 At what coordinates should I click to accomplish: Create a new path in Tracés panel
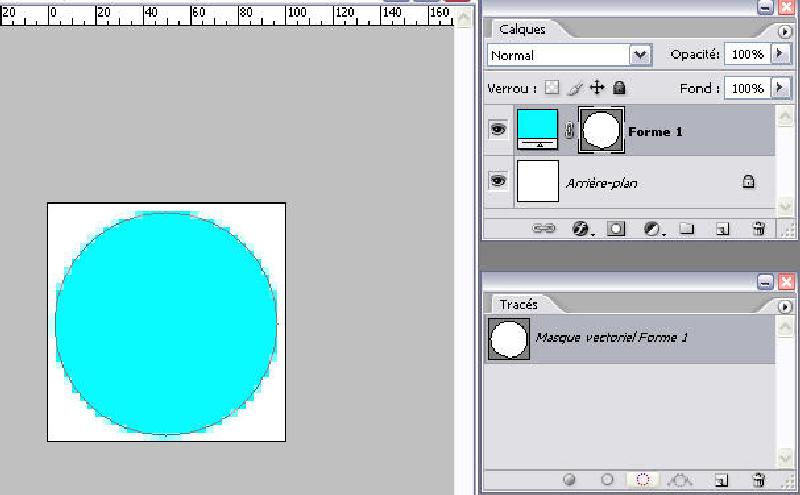pyautogui.click(x=721, y=480)
